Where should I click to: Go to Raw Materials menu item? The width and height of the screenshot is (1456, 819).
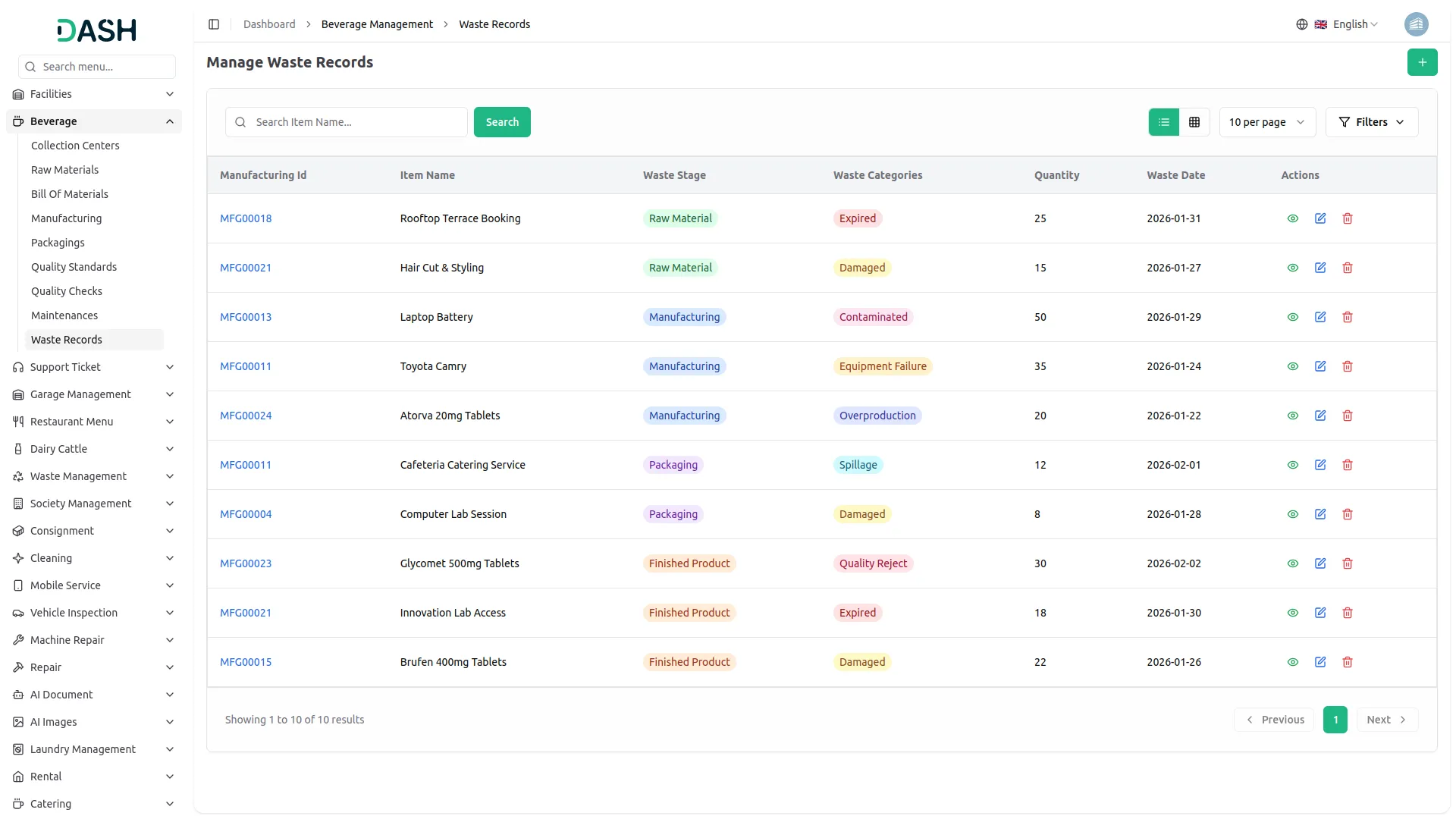(x=65, y=170)
